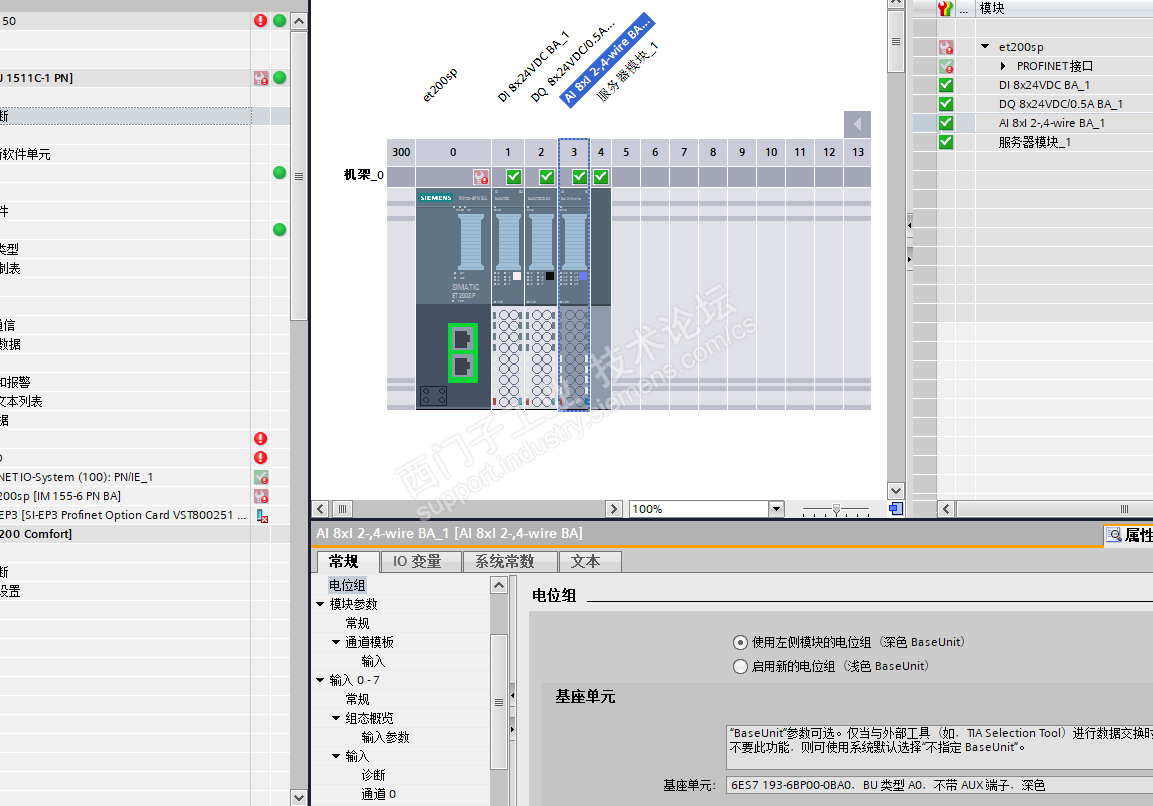Click the diagnostics column header icon in module list

click(x=946, y=9)
